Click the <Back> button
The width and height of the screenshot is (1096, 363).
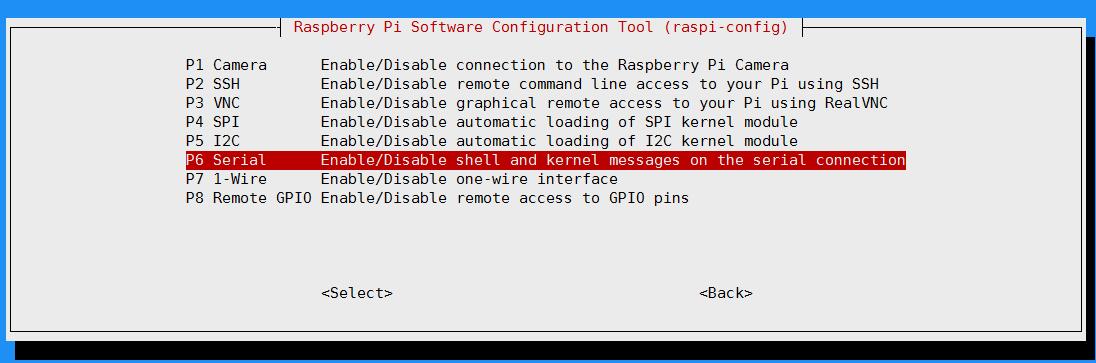point(726,293)
